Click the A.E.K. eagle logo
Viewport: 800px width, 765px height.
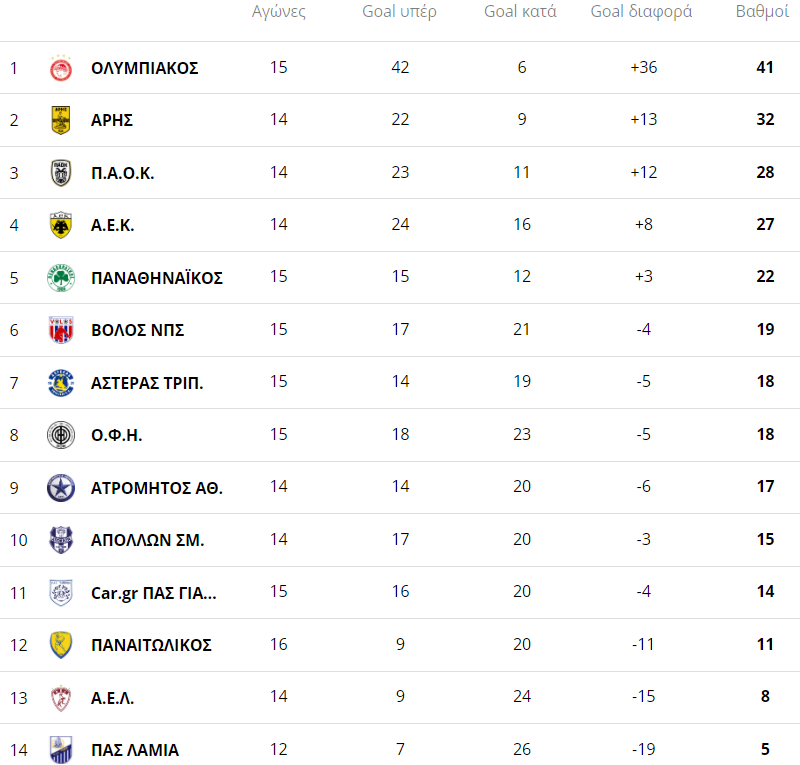click(x=61, y=225)
